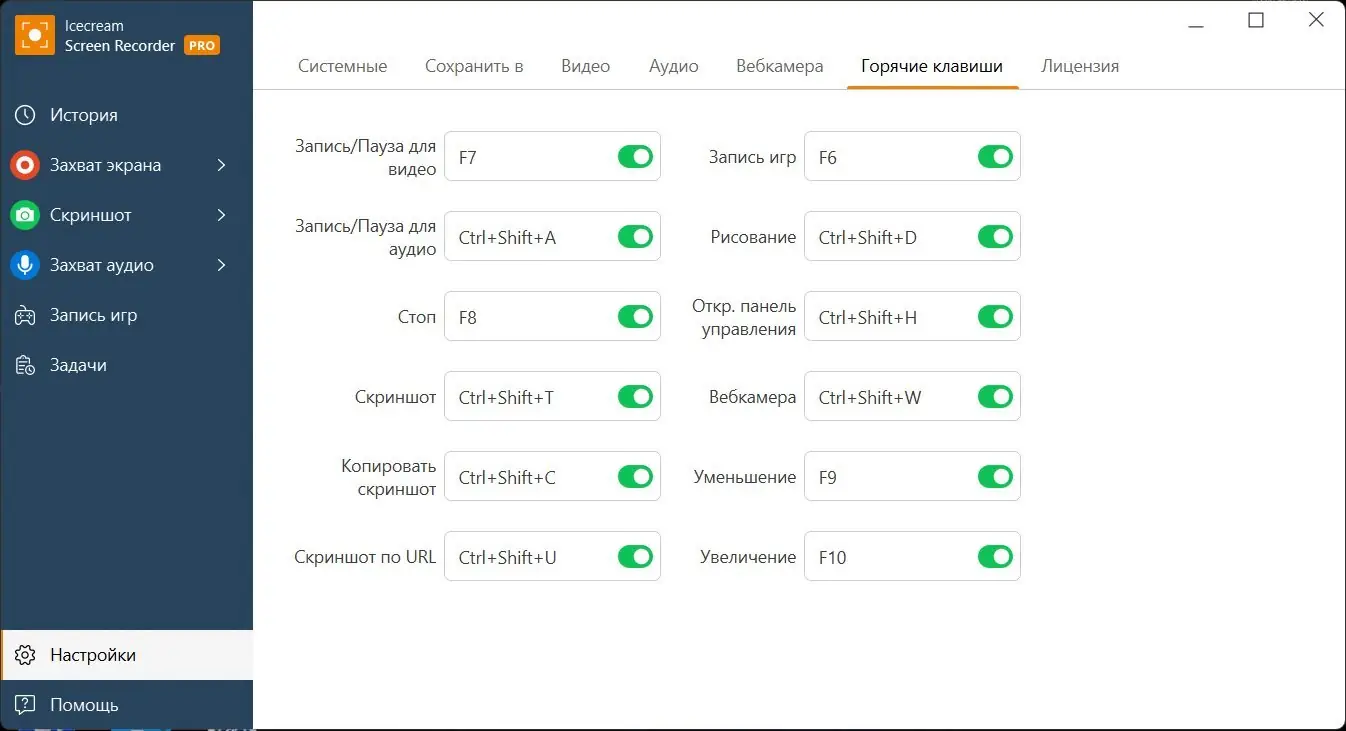Toggle off the Увеличение F10 switch

pos(995,556)
